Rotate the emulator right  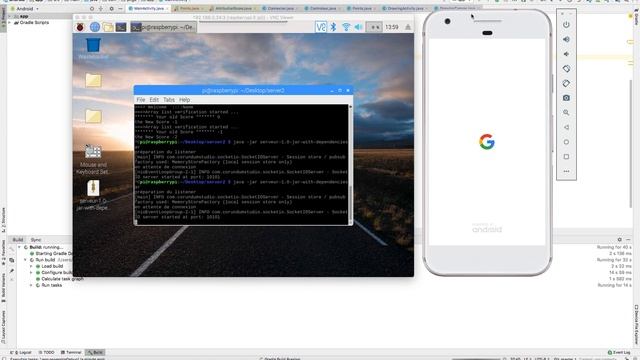pyautogui.click(x=566, y=83)
